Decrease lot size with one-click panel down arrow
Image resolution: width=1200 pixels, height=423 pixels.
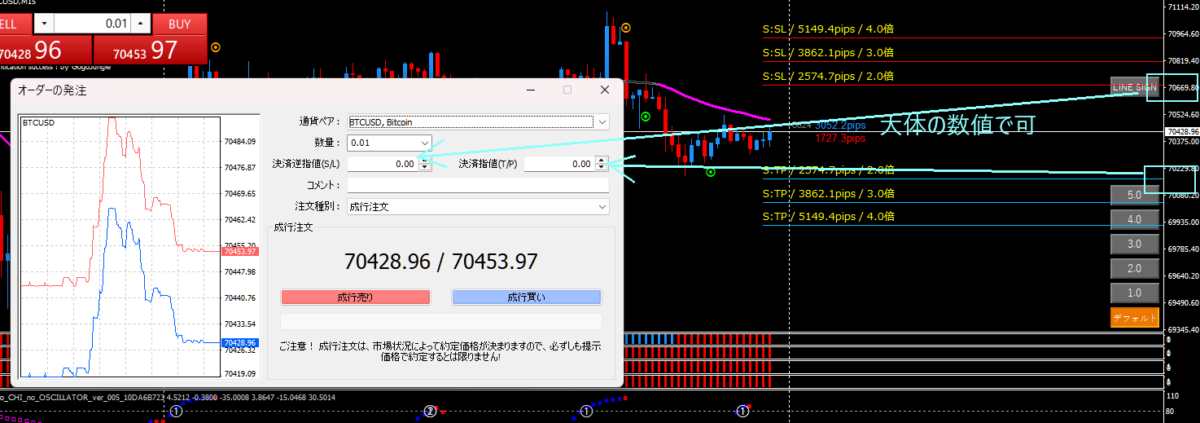[46, 22]
